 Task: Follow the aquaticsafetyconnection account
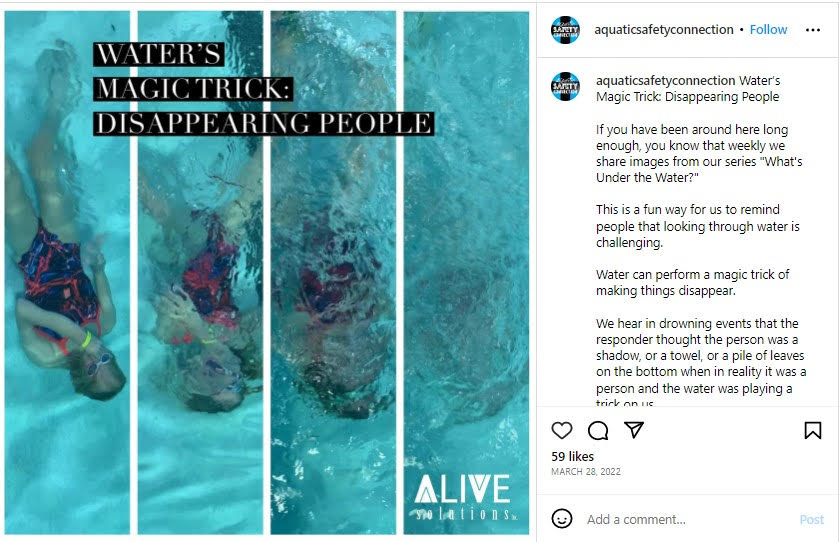pyautogui.click(x=768, y=29)
